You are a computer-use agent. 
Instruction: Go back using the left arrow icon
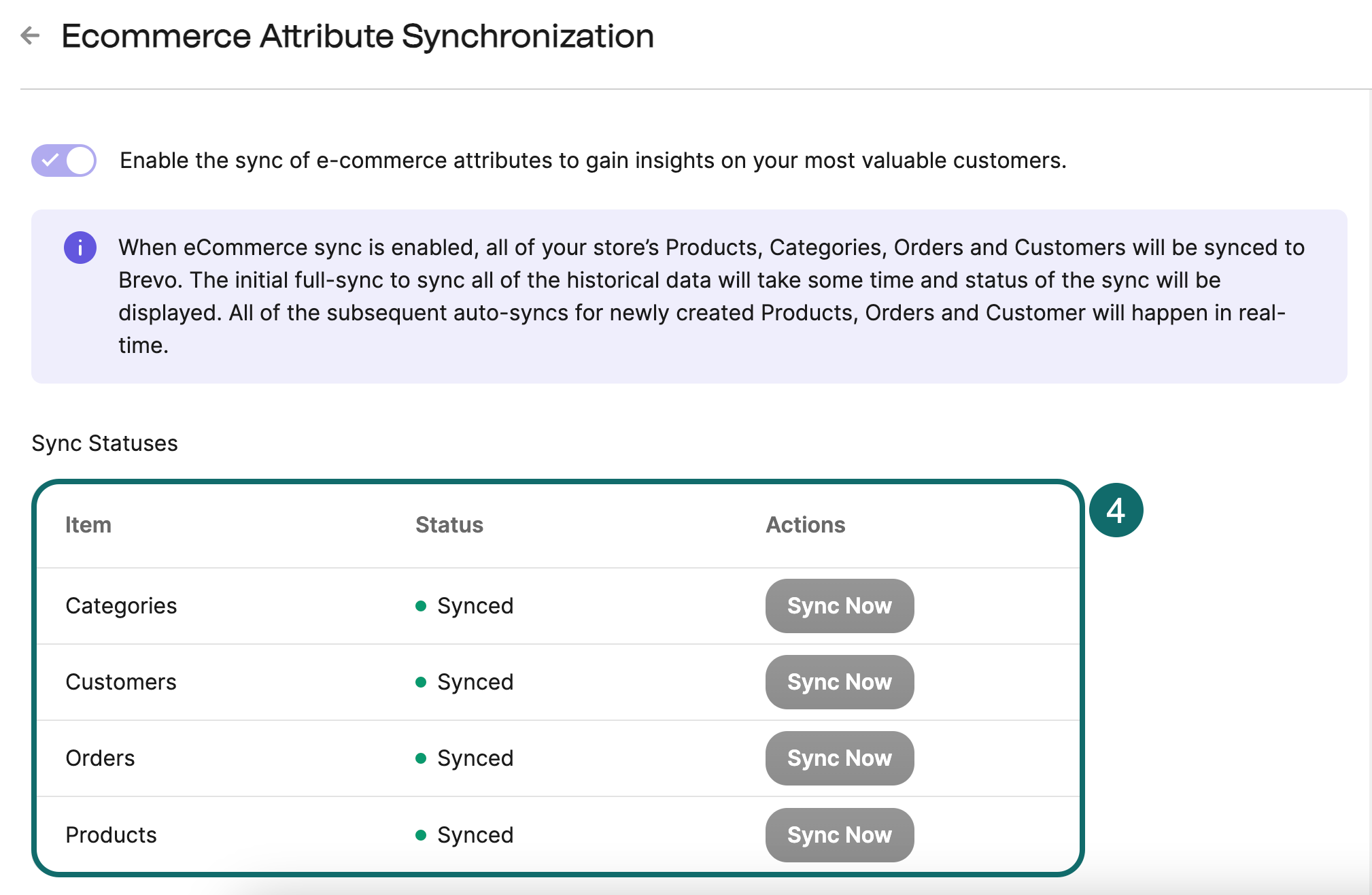31,35
